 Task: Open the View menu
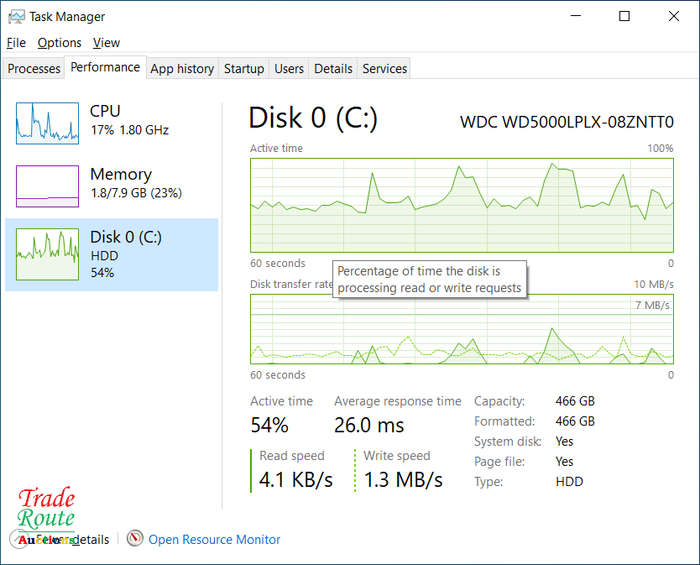106,43
